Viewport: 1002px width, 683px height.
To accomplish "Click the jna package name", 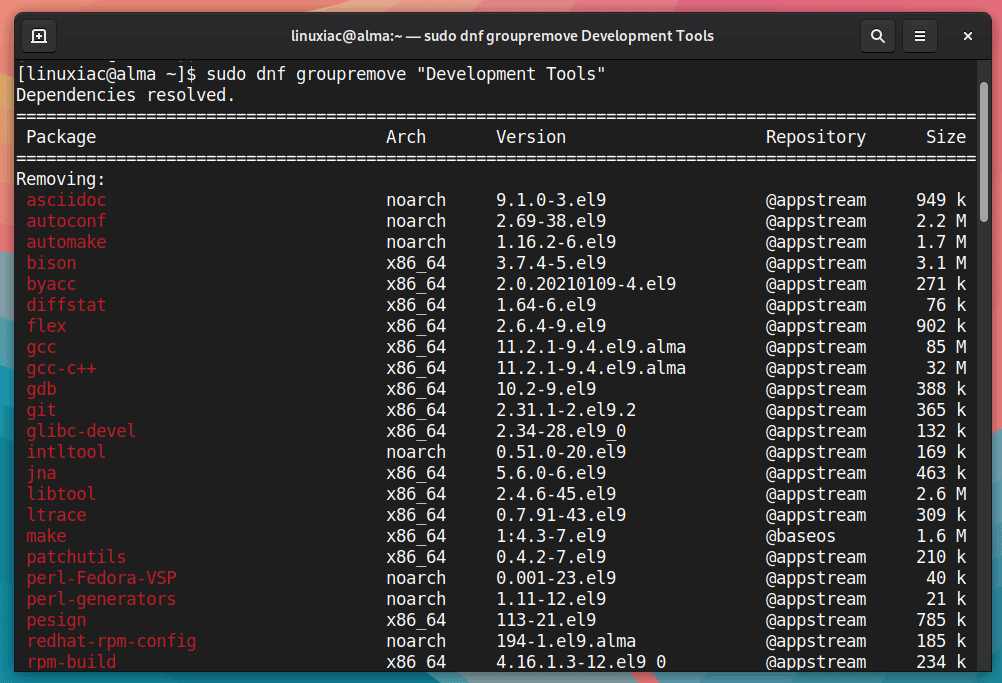I will (x=42, y=473).
